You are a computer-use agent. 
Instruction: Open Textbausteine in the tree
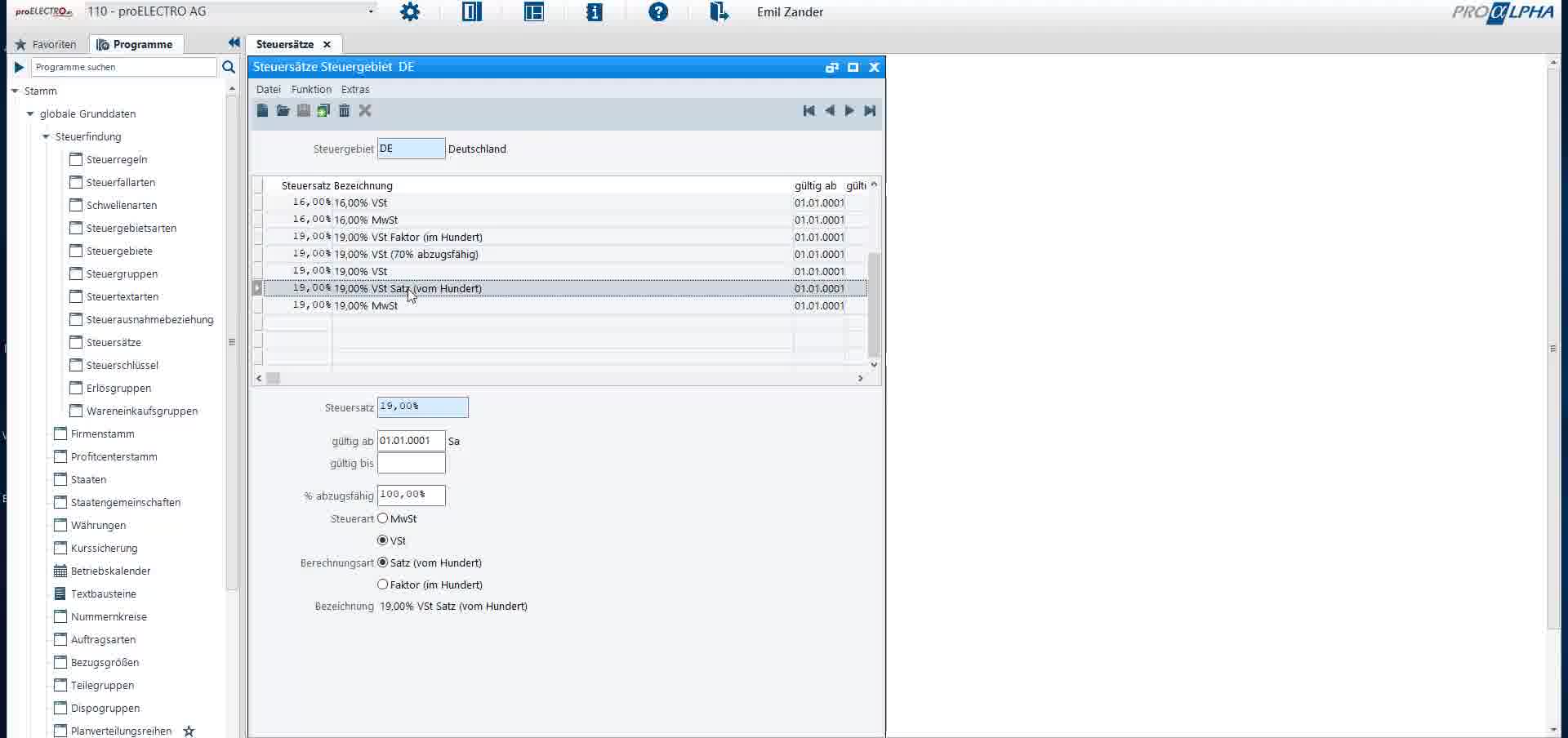104,594
